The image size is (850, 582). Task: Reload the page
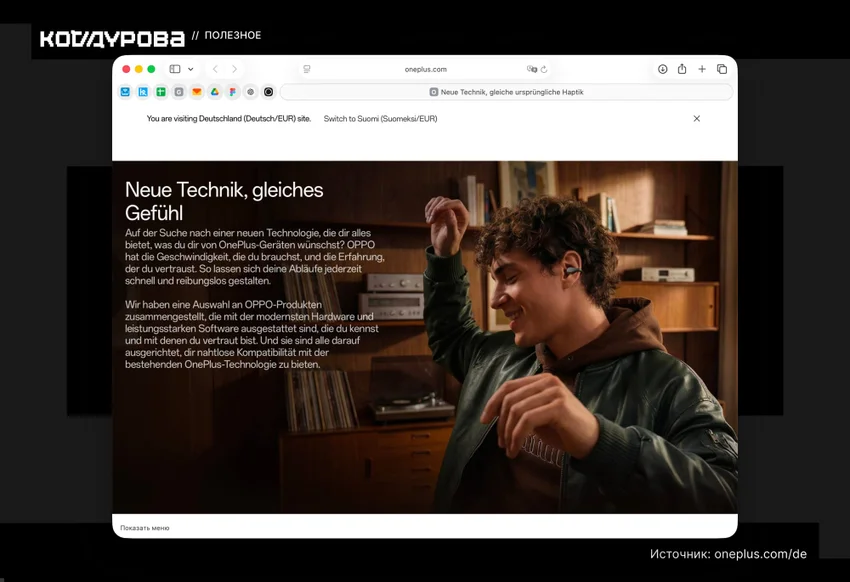pyautogui.click(x=544, y=69)
